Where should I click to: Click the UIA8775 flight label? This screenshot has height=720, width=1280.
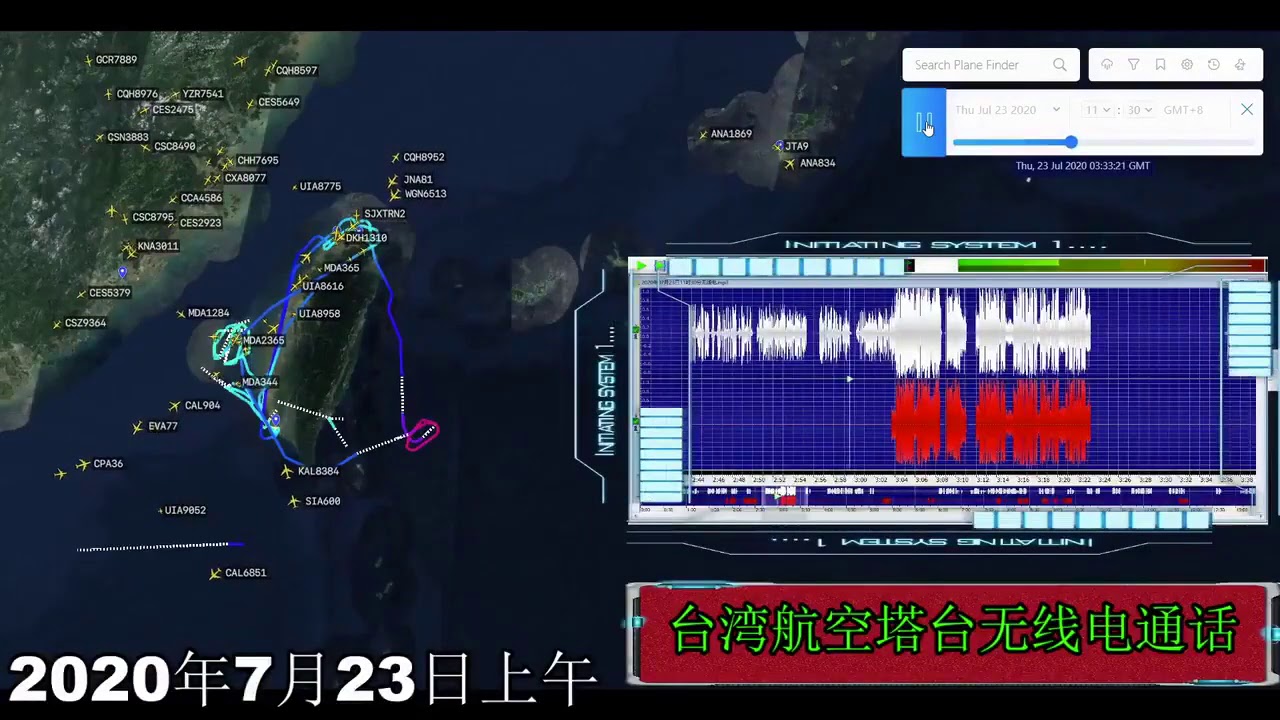[320, 186]
